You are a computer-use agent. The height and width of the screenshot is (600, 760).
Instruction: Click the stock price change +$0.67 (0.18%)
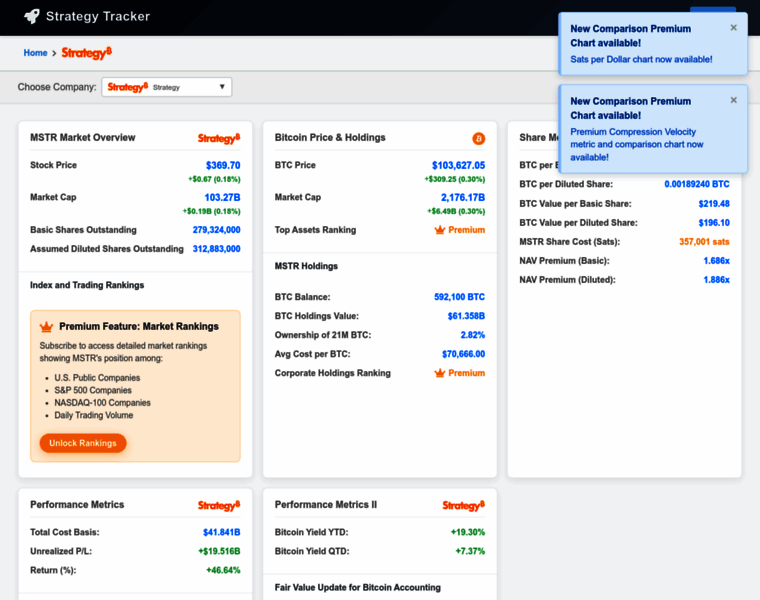(214, 179)
